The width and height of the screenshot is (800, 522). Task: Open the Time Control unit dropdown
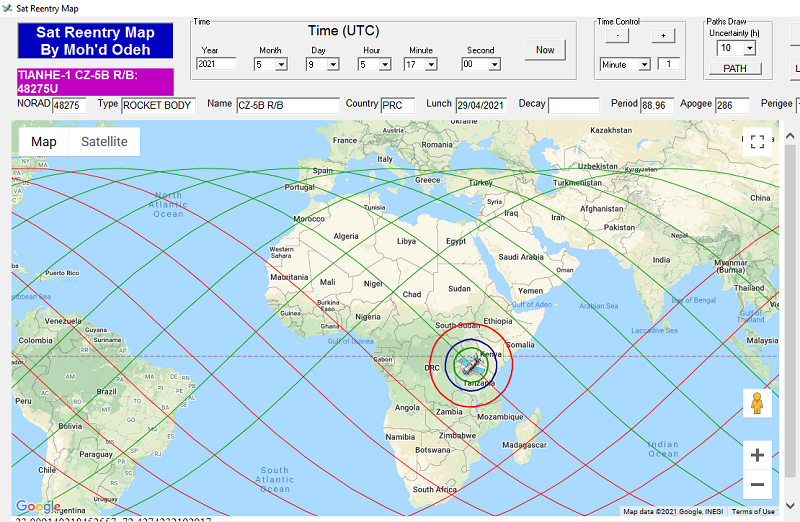[x=644, y=65]
